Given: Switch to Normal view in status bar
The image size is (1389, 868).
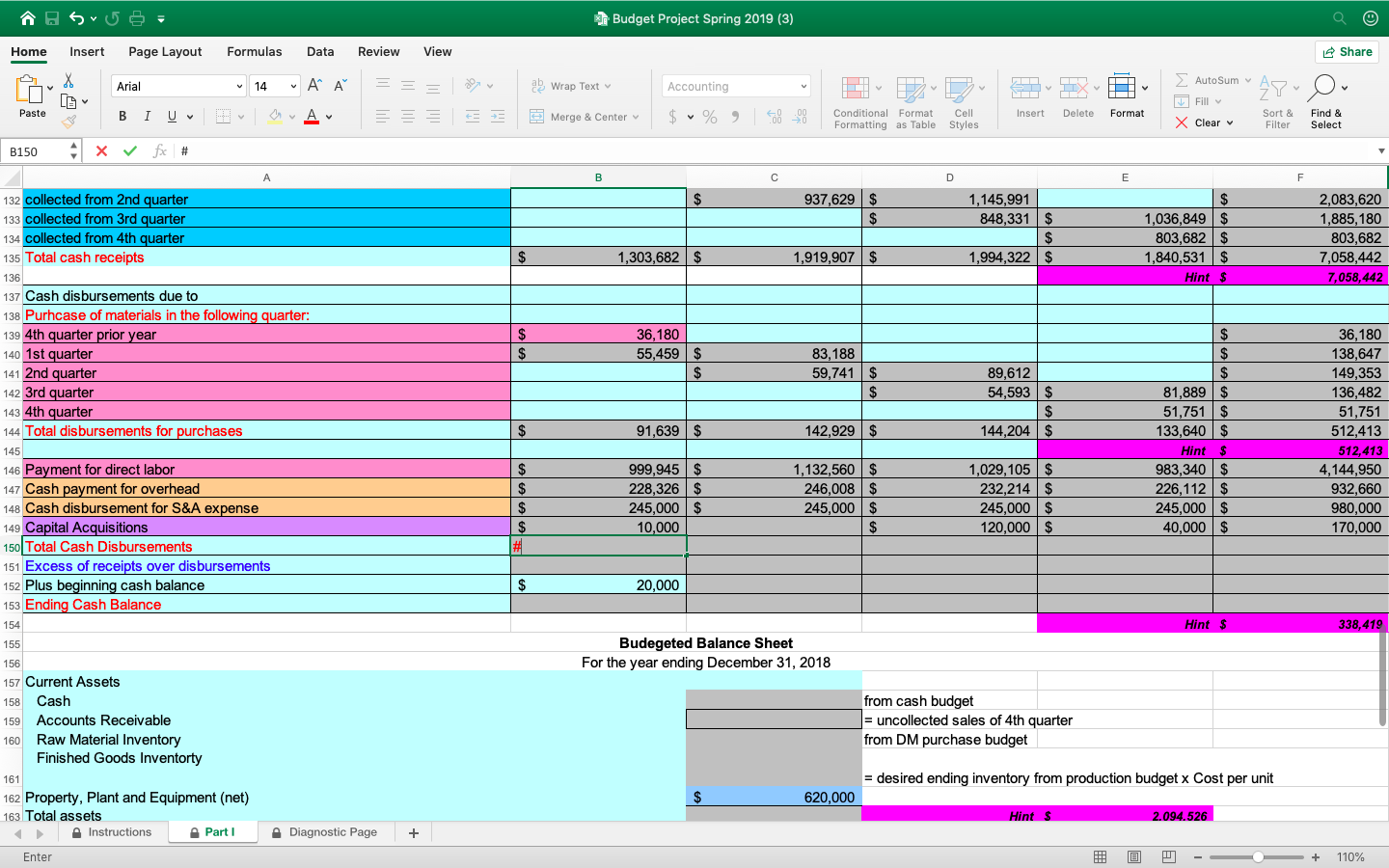Looking at the screenshot, I should pos(1100,856).
